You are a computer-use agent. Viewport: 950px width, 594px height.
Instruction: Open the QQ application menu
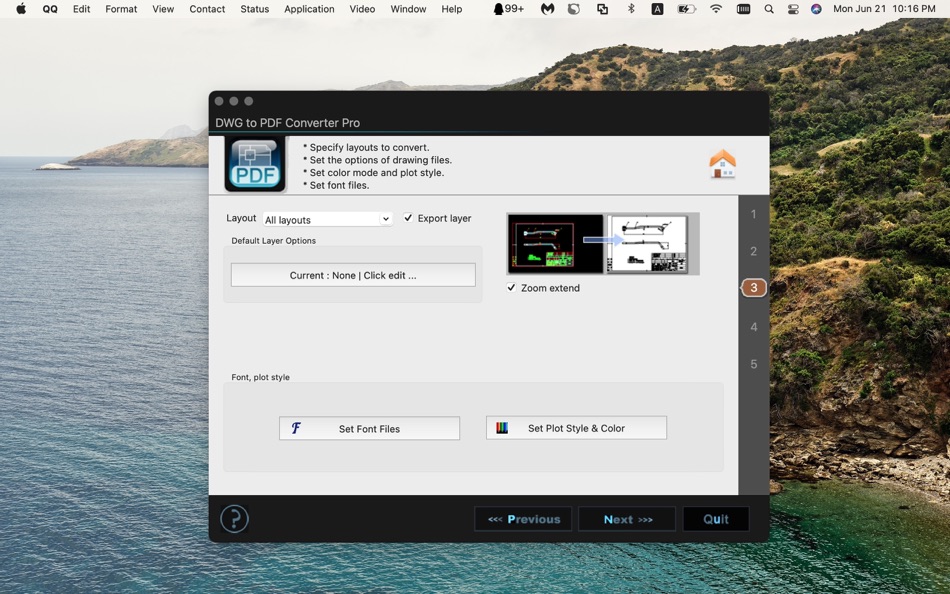pos(50,8)
